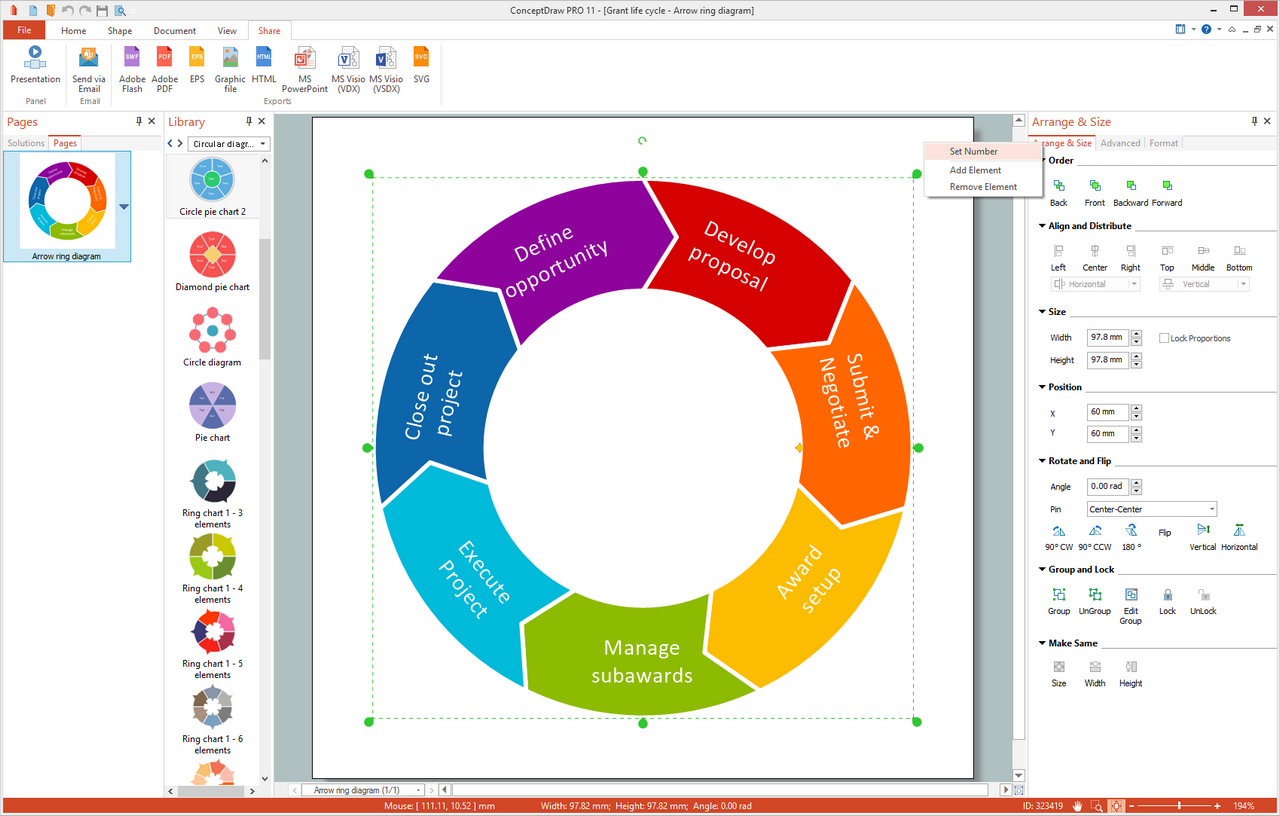Image resolution: width=1280 pixels, height=816 pixels.
Task: Rotate shape 180°
Action: (x=1131, y=537)
